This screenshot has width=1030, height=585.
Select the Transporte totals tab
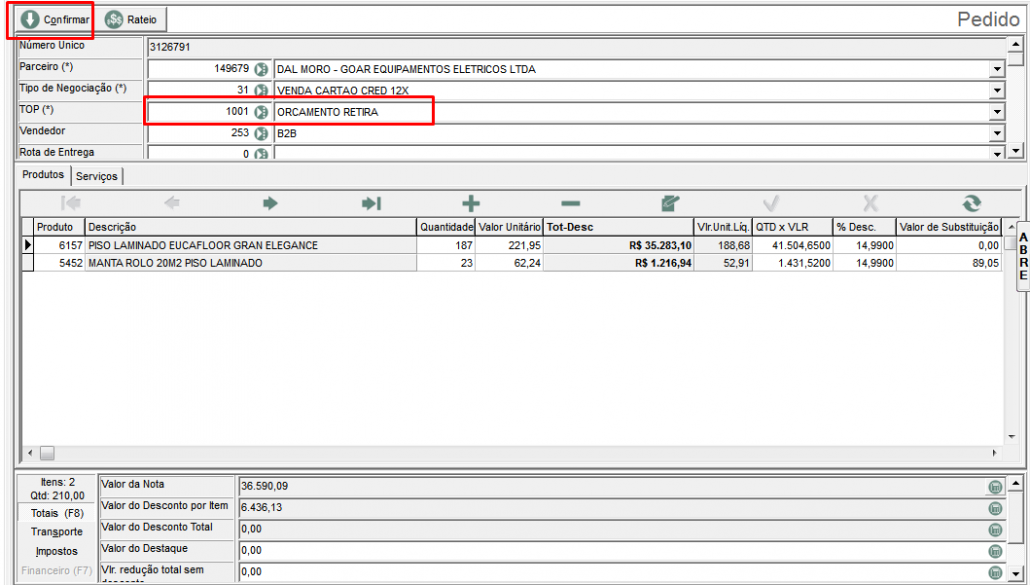tap(56, 532)
